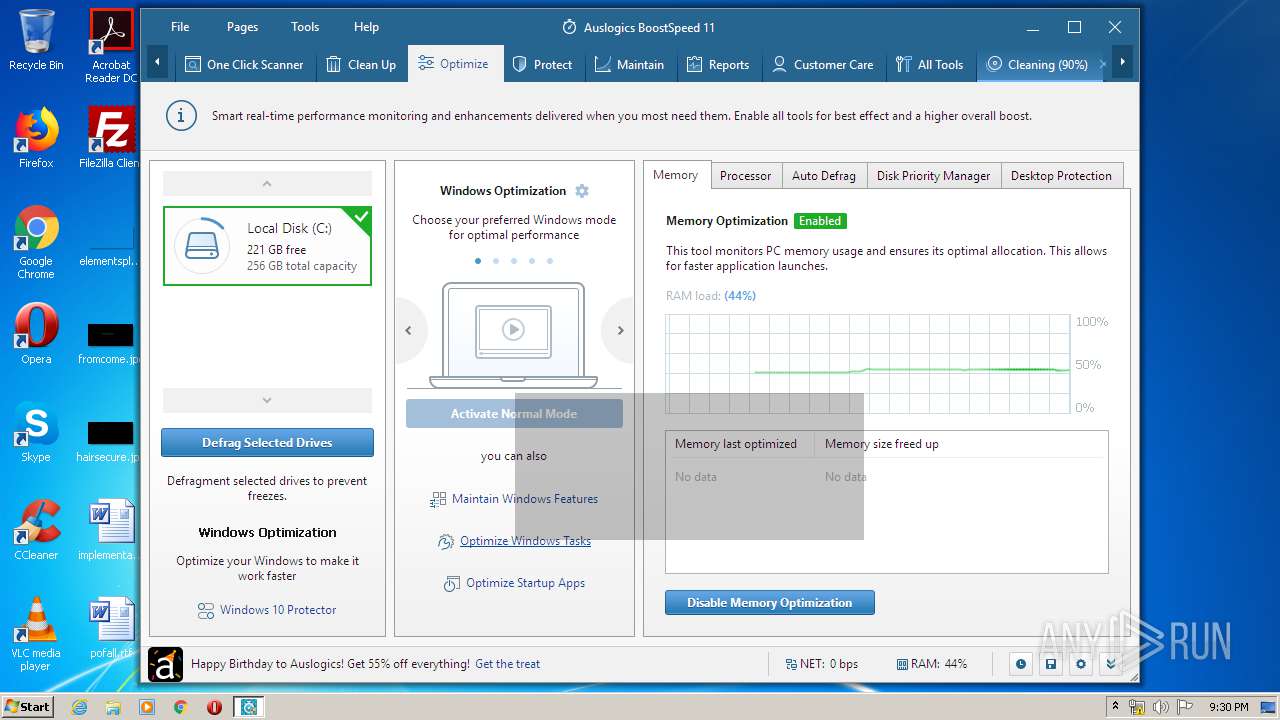Click the save disk icon in status bar
This screenshot has height=720, width=1280.
click(1051, 664)
